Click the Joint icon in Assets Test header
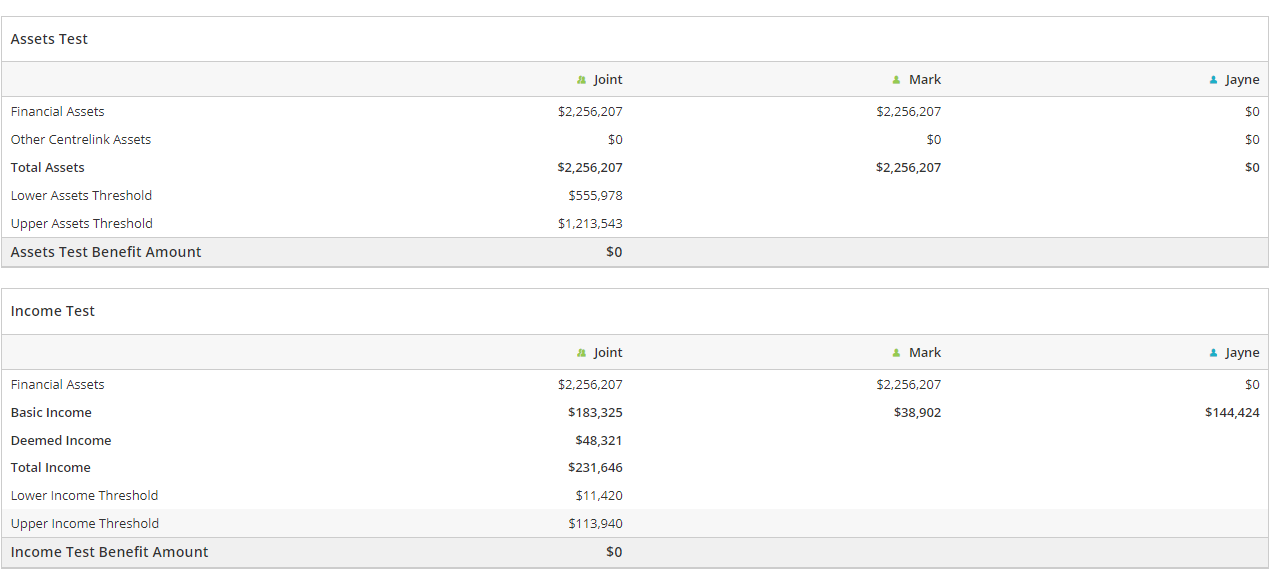This screenshot has height=580, width=1287. 581,80
